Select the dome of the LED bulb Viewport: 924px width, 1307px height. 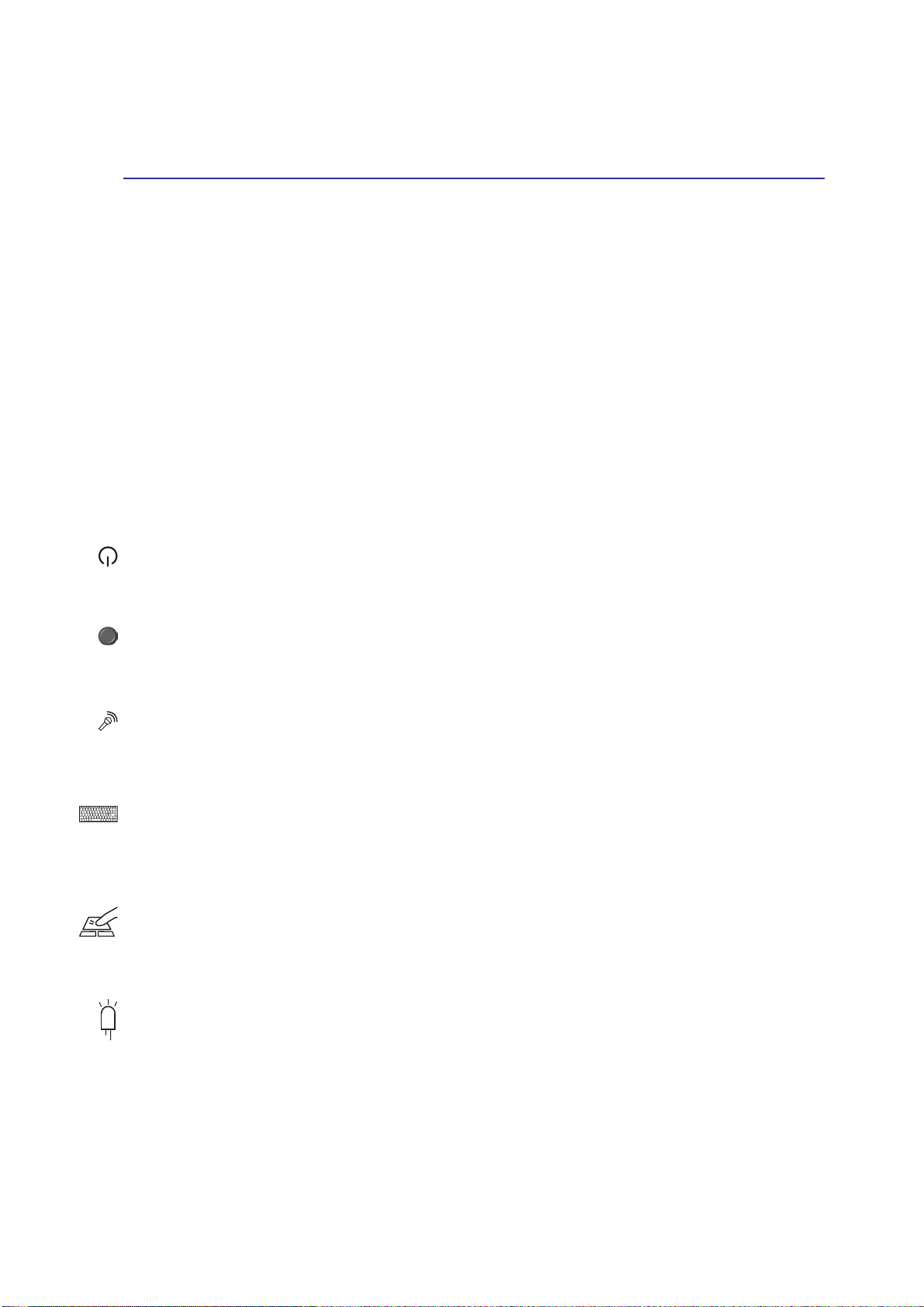[108, 1013]
